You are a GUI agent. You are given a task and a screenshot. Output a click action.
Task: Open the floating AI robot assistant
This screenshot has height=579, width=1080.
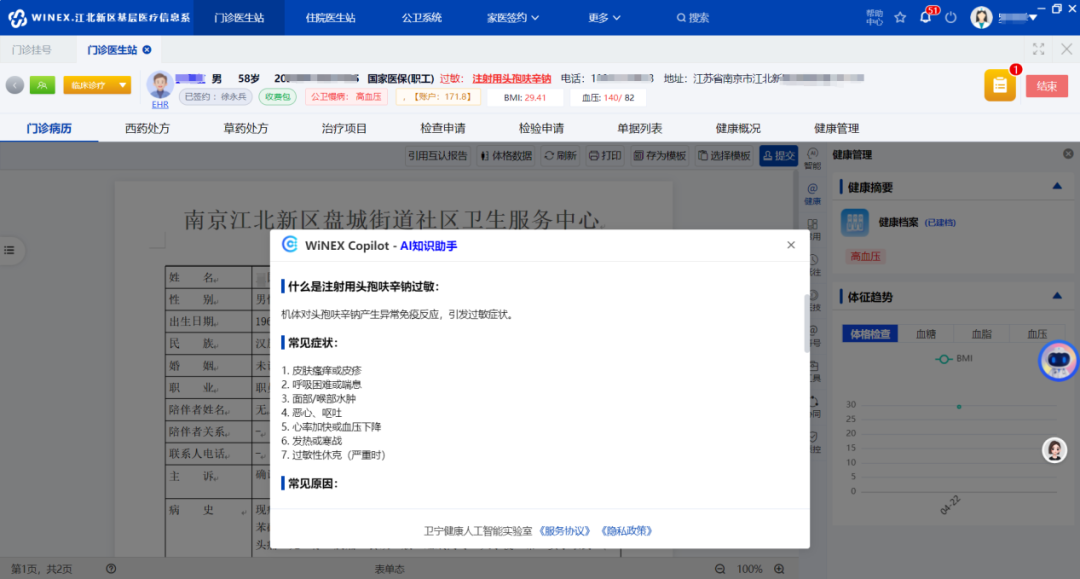click(1059, 361)
